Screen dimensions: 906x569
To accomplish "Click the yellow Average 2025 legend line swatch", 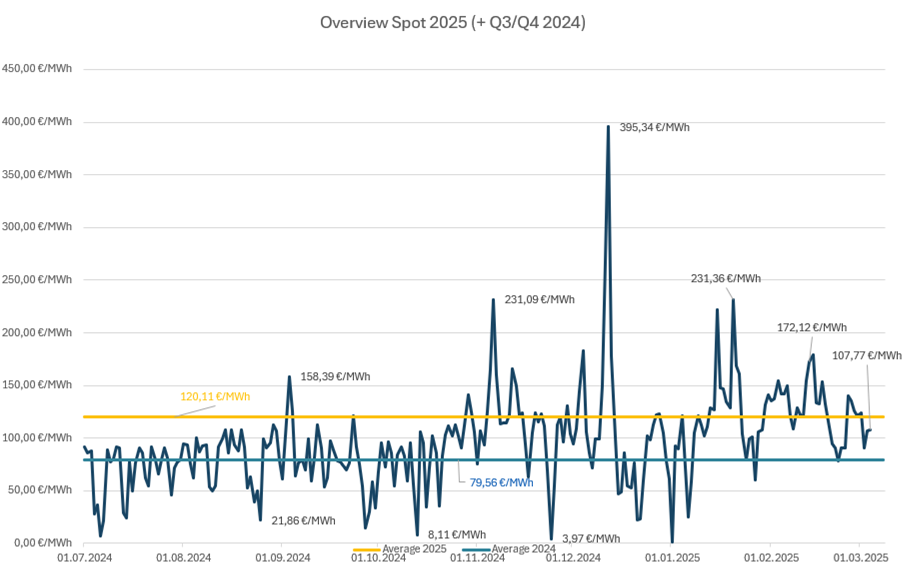I will 366,549.
